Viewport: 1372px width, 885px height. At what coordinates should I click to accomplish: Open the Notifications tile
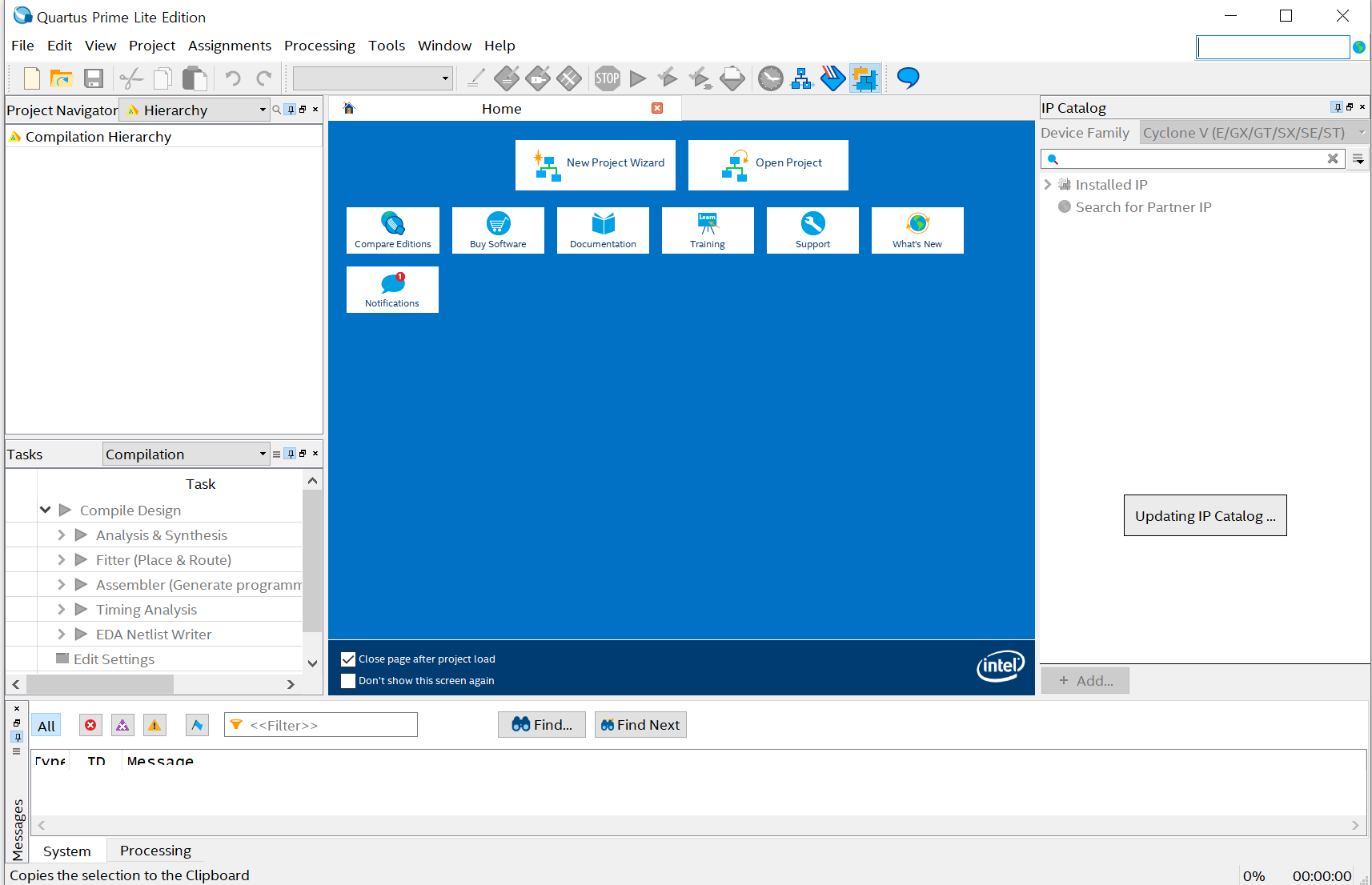point(392,290)
